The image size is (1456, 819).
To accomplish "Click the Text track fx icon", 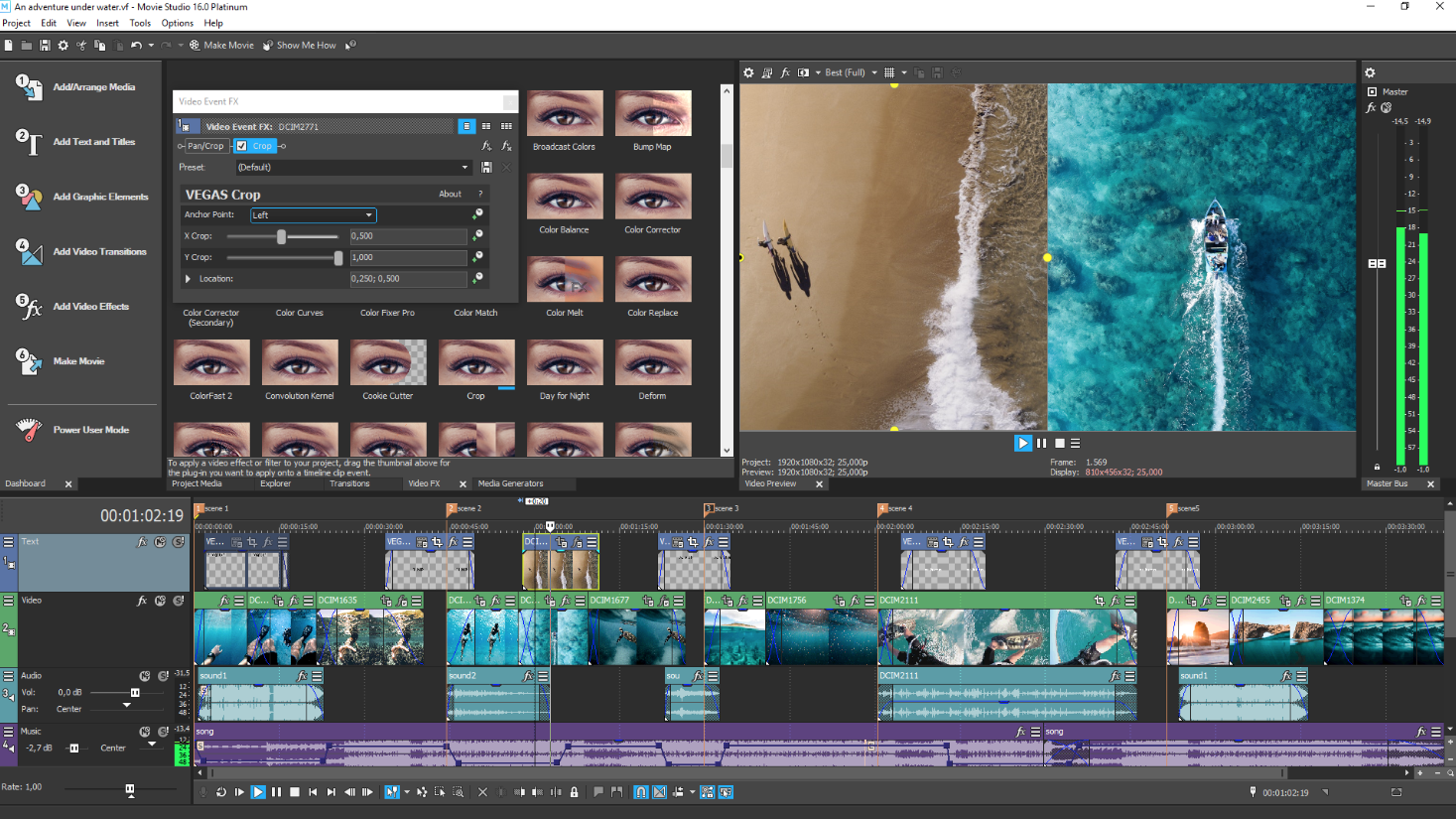I will tap(142, 542).
